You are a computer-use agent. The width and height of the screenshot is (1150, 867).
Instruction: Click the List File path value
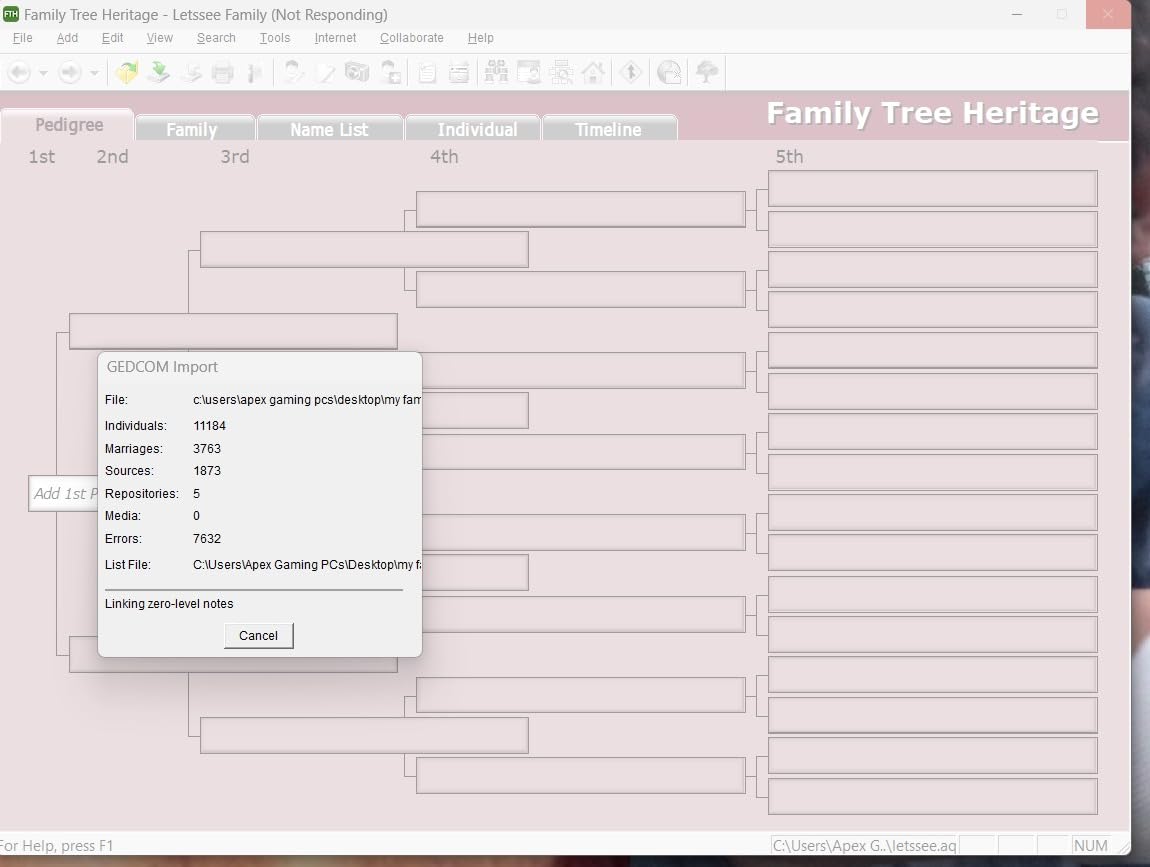click(307, 565)
